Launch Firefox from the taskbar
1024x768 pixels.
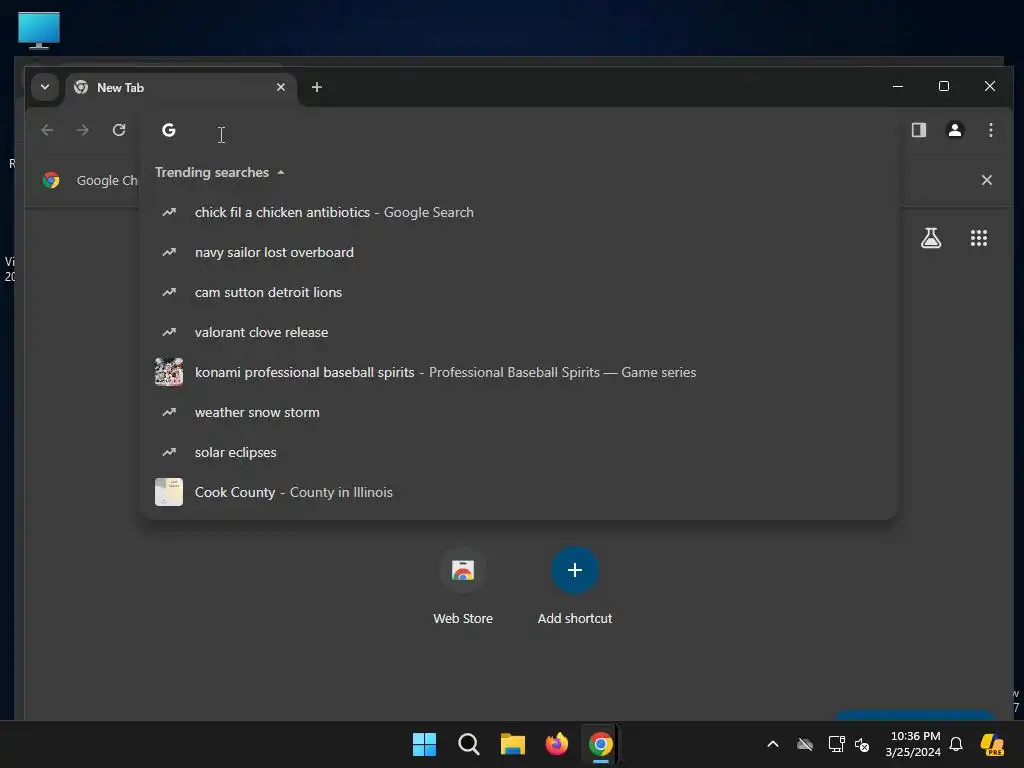click(556, 744)
